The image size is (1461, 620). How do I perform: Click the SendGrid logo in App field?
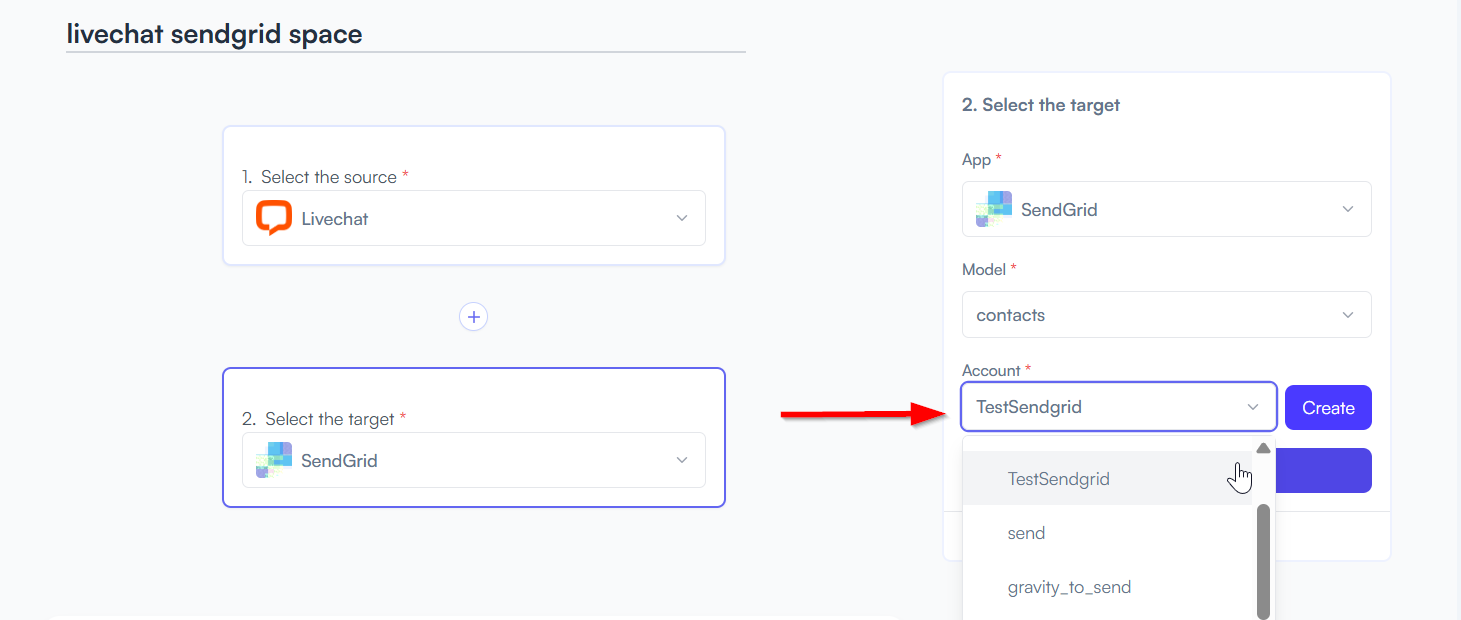click(x=994, y=209)
